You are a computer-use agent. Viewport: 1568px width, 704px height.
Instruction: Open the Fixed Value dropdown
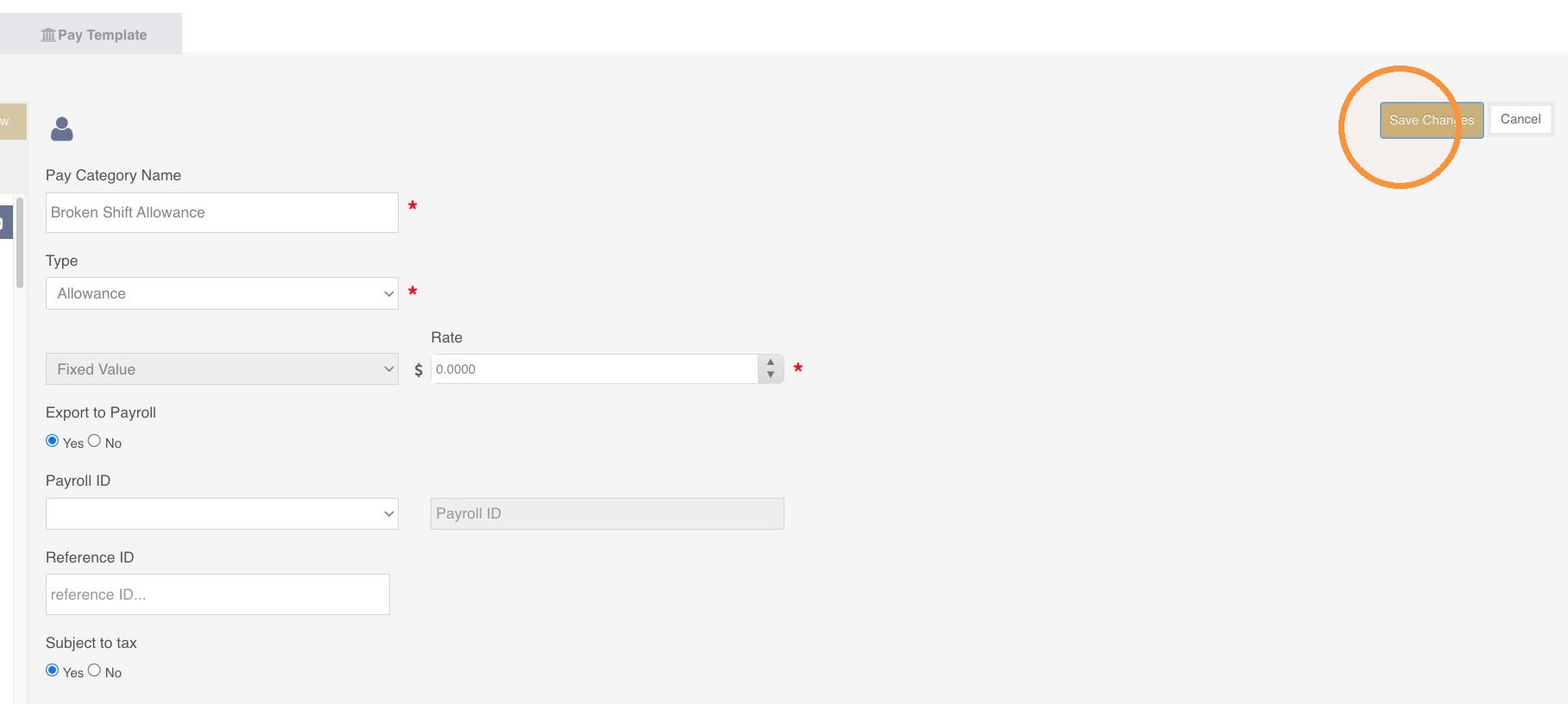click(222, 369)
